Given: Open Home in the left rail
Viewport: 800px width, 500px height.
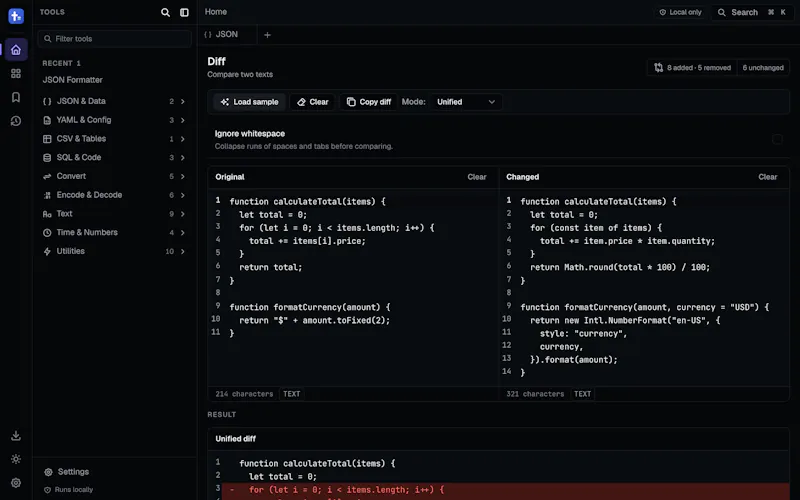Looking at the screenshot, I should [x=16, y=49].
